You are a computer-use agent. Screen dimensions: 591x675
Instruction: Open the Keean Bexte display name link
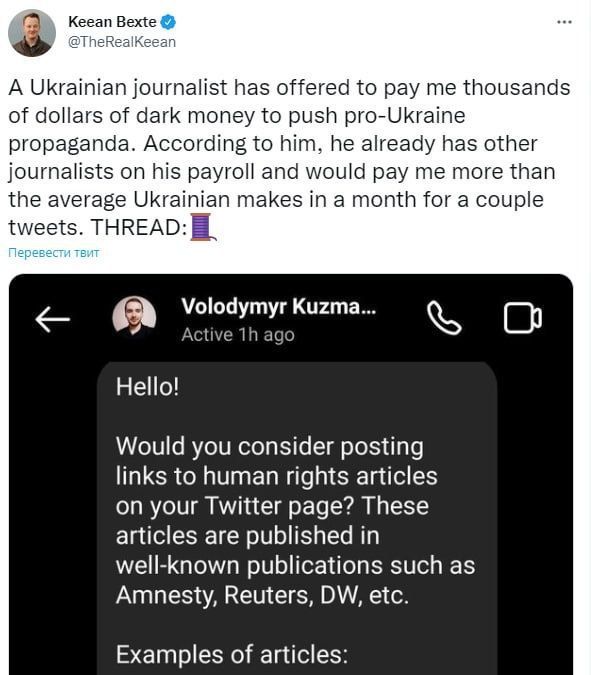tap(112, 22)
